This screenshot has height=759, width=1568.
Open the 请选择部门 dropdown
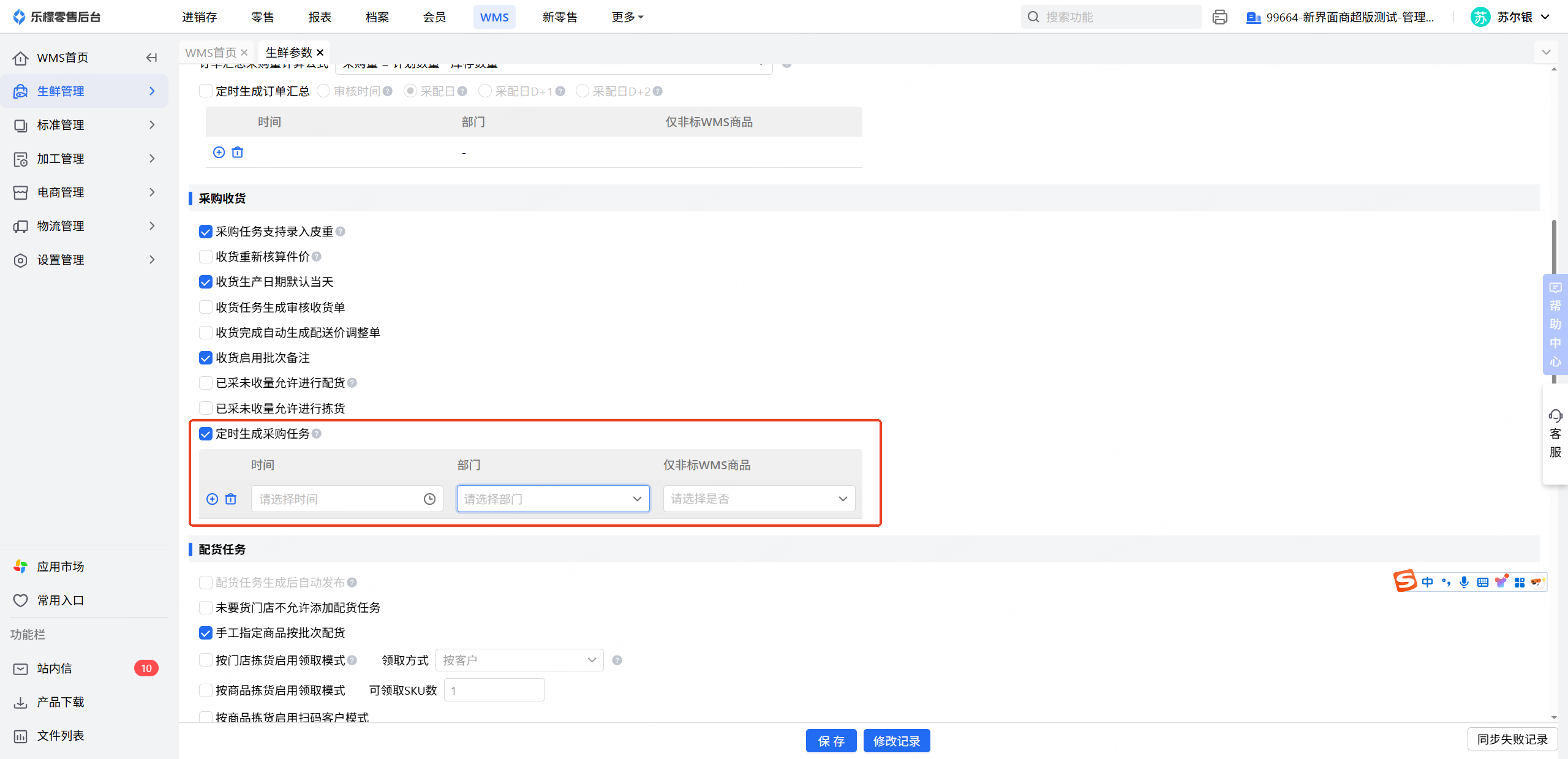click(x=552, y=499)
